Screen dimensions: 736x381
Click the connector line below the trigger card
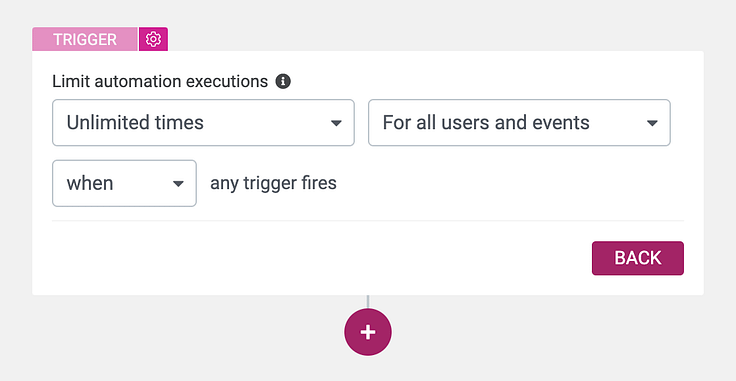coord(368,302)
